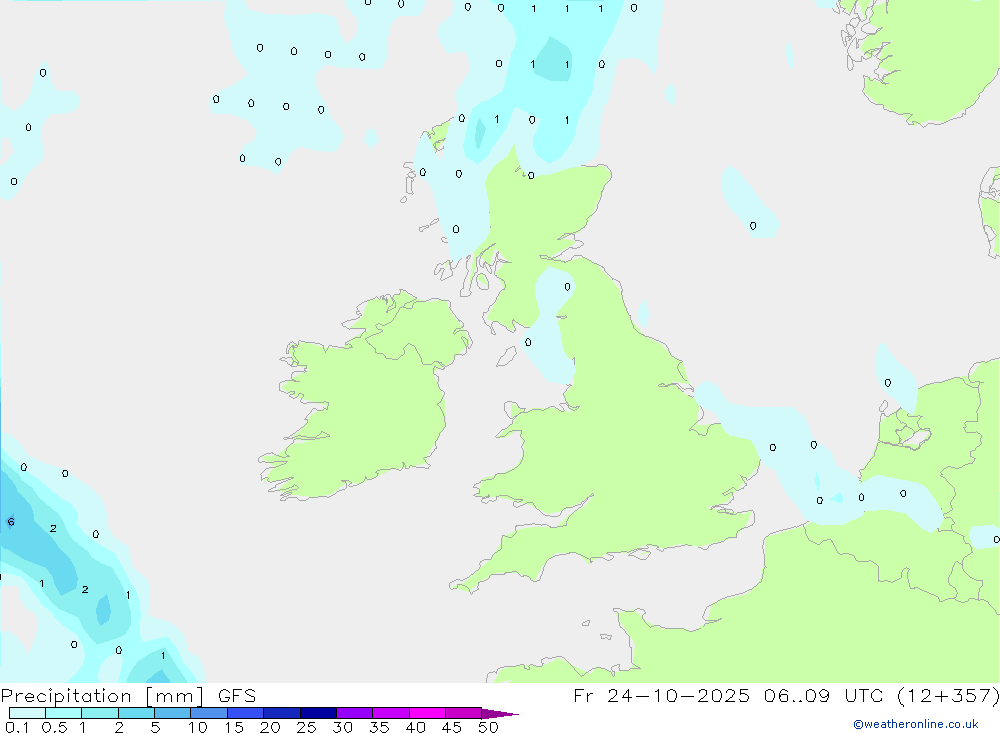This screenshot has width=1000, height=733.
Task: Click the "25" legend scale value
Action: 306,727
